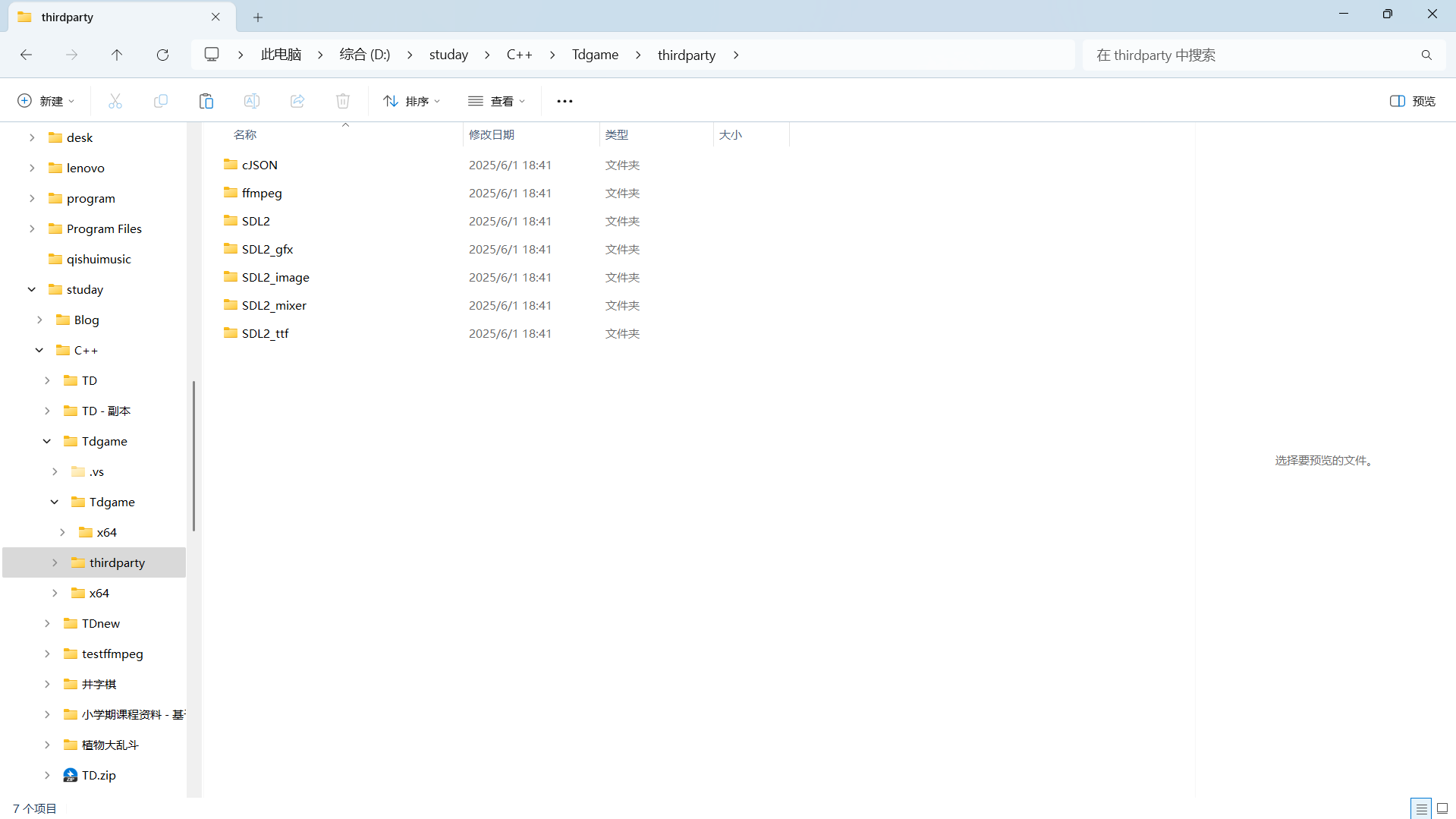Toggle the preview pane button
The width and height of the screenshot is (1456, 819).
(1412, 101)
